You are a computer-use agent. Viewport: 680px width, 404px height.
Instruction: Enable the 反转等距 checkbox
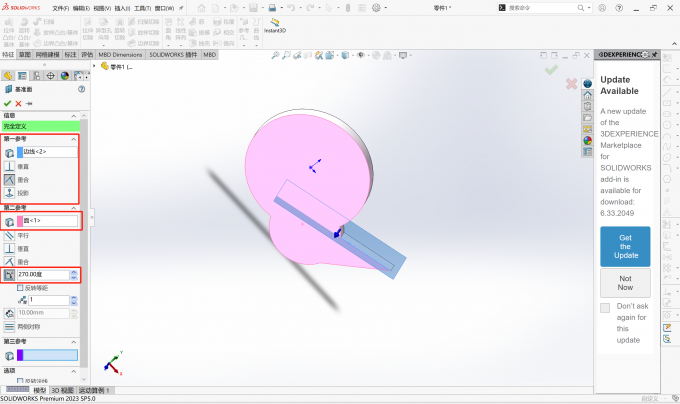(20, 288)
